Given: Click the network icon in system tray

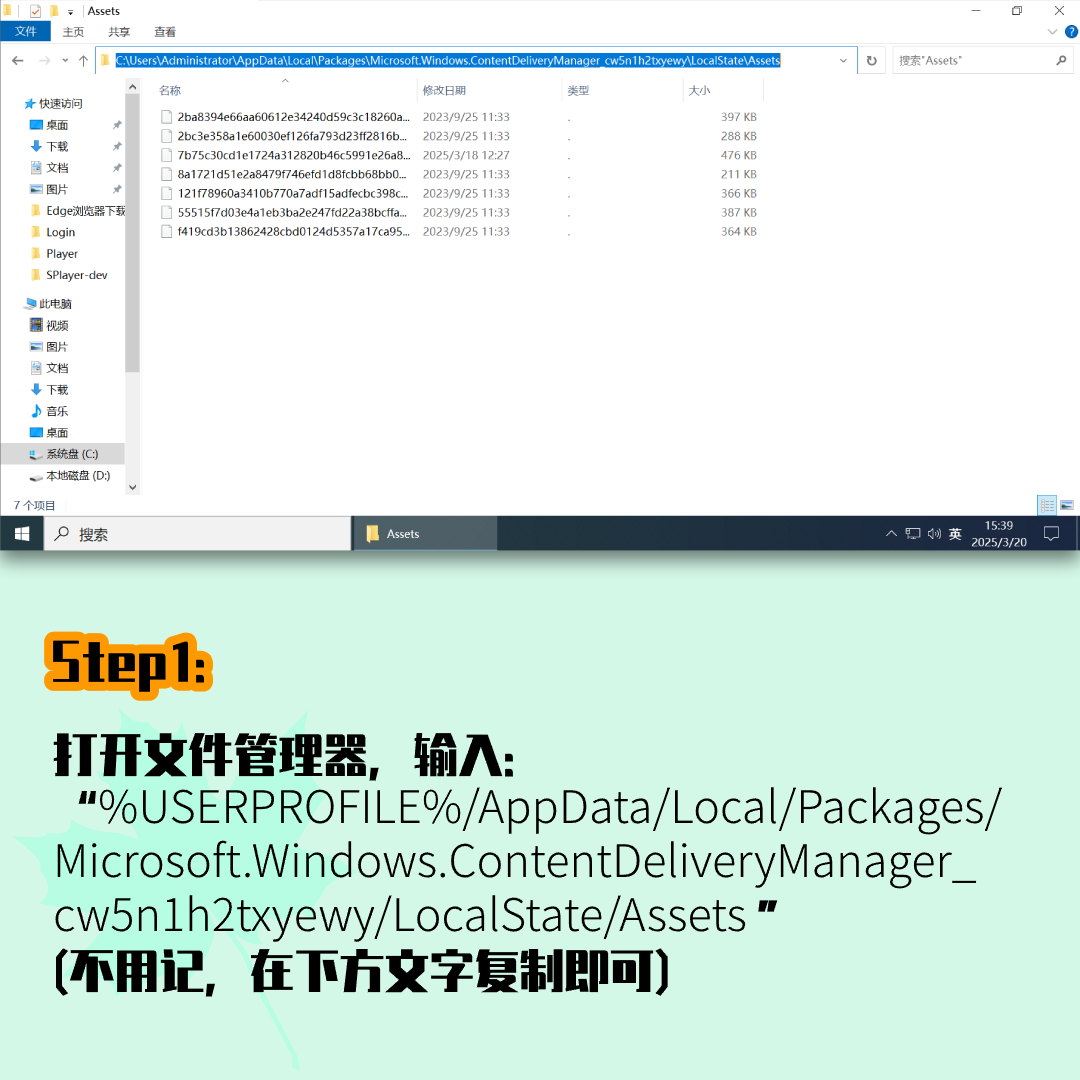Looking at the screenshot, I should coord(913,534).
